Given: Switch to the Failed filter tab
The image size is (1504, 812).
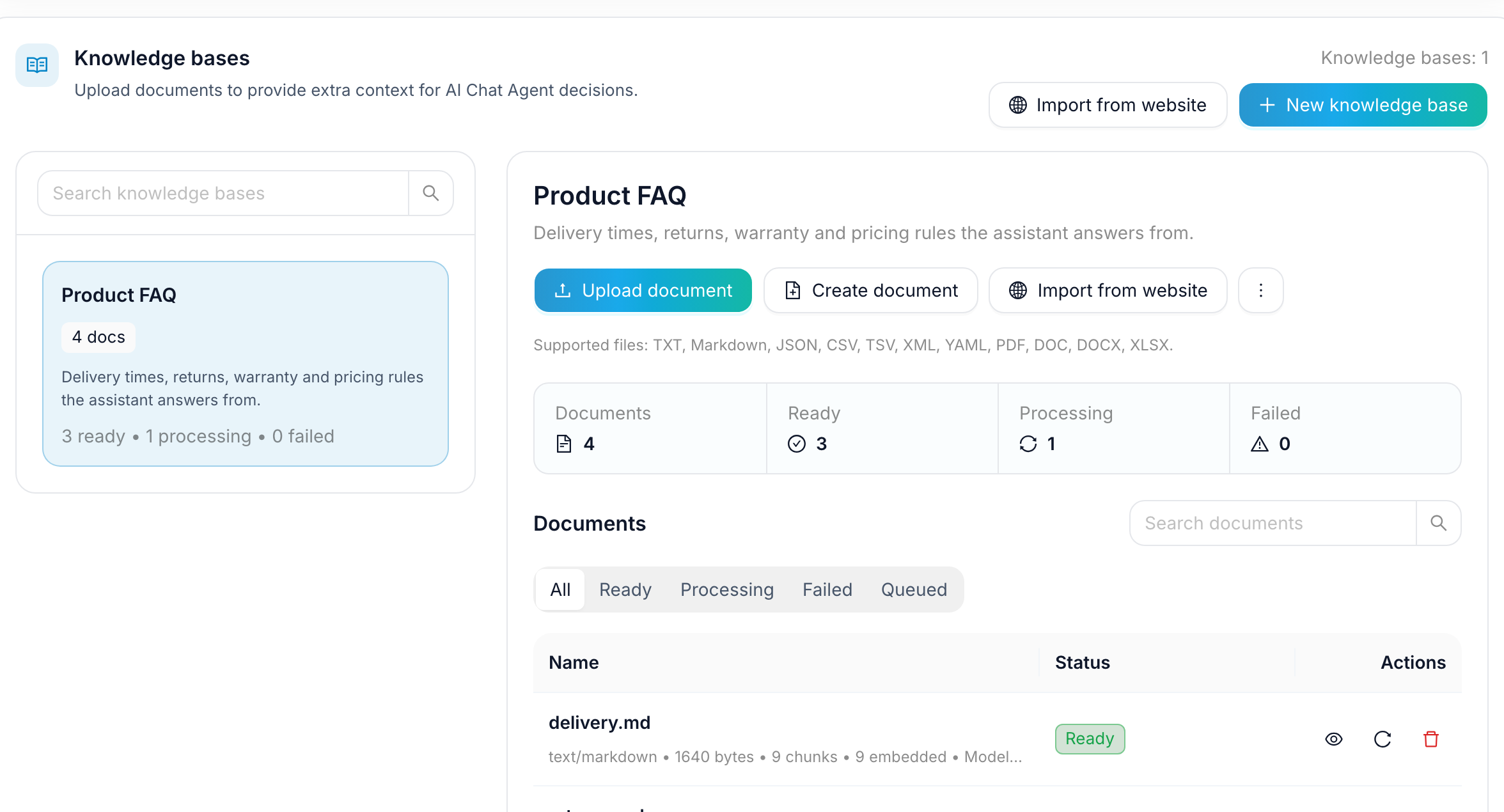Looking at the screenshot, I should (x=827, y=589).
